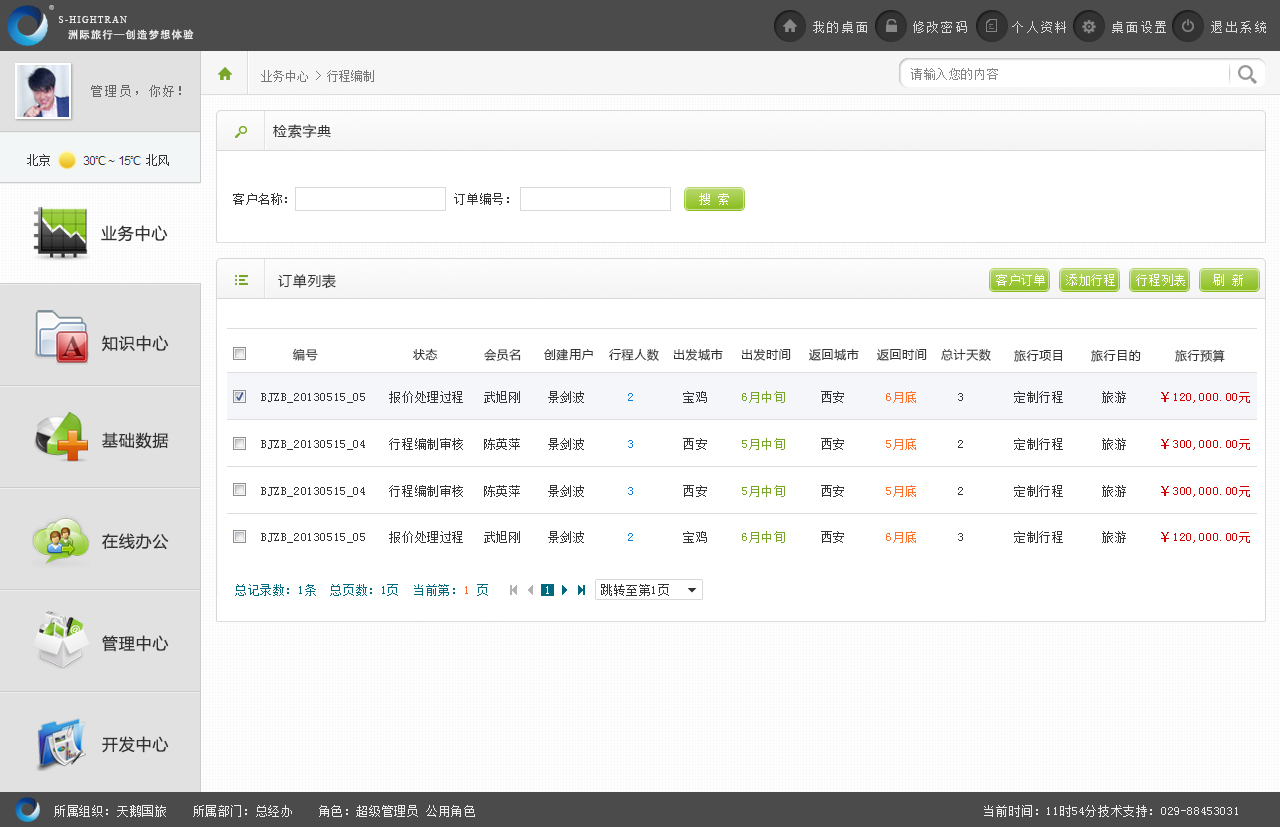Click the magnifier icon in top search box
The height and width of the screenshot is (827, 1280).
tap(1247, 74)
